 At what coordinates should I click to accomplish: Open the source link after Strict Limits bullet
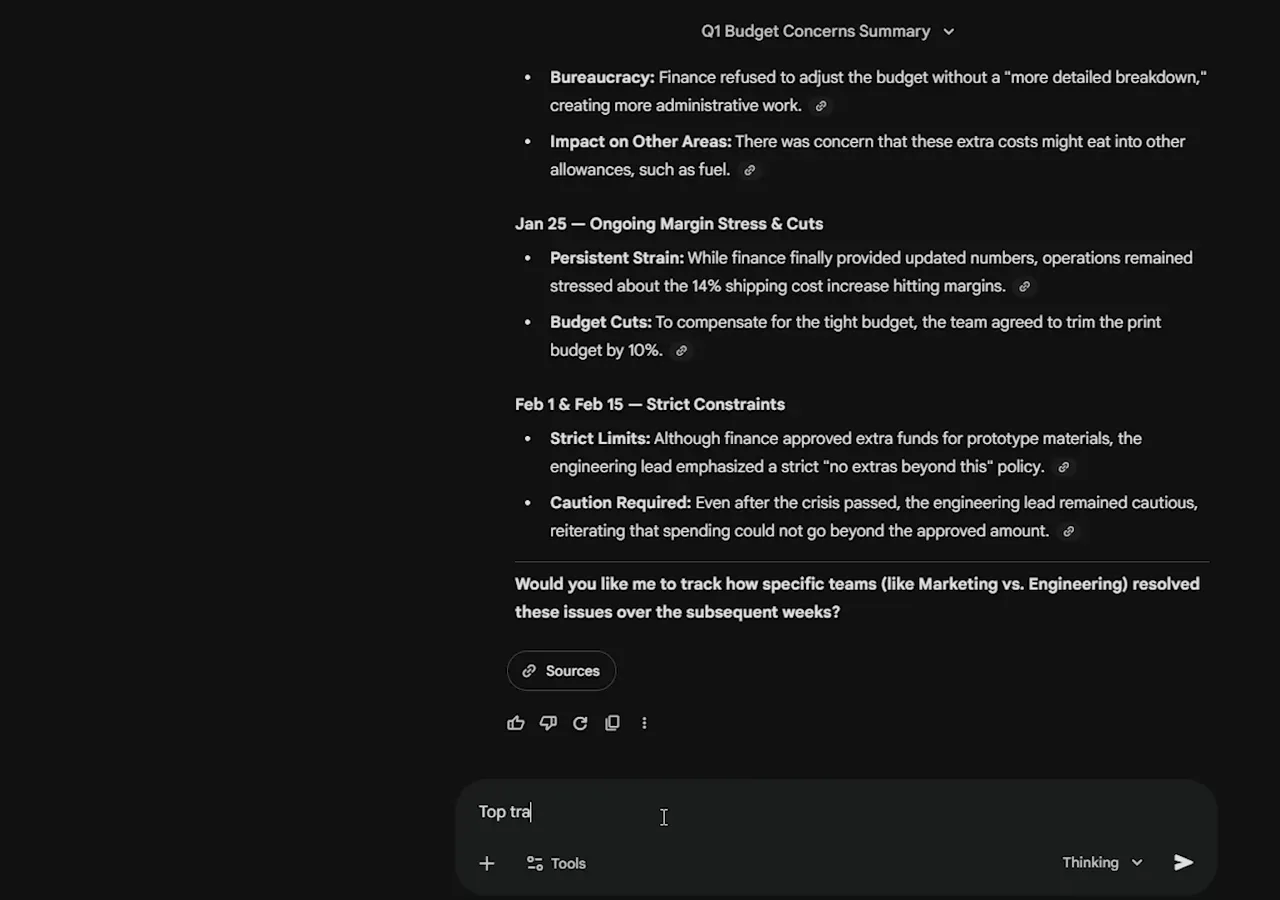pos(1064,467)
